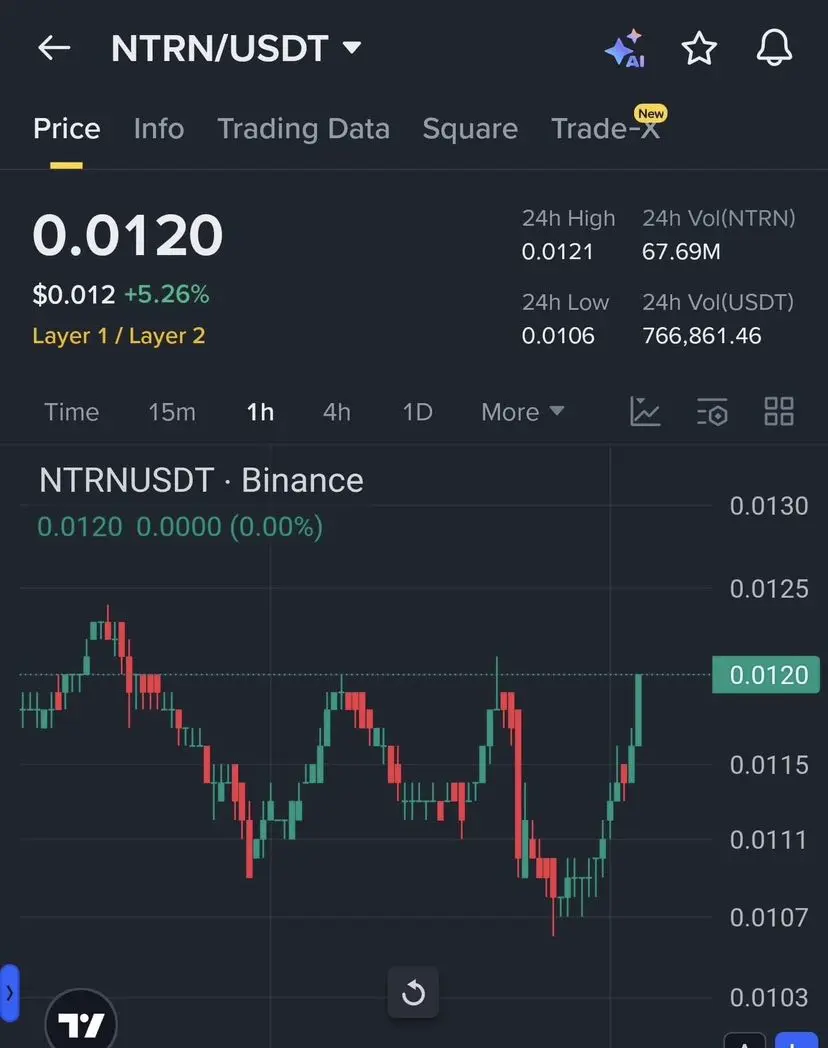828x1048 pixels.
Task: Click the 24h Vol(USDT) value 766,861.46
Action: click(x=702, y=336)
